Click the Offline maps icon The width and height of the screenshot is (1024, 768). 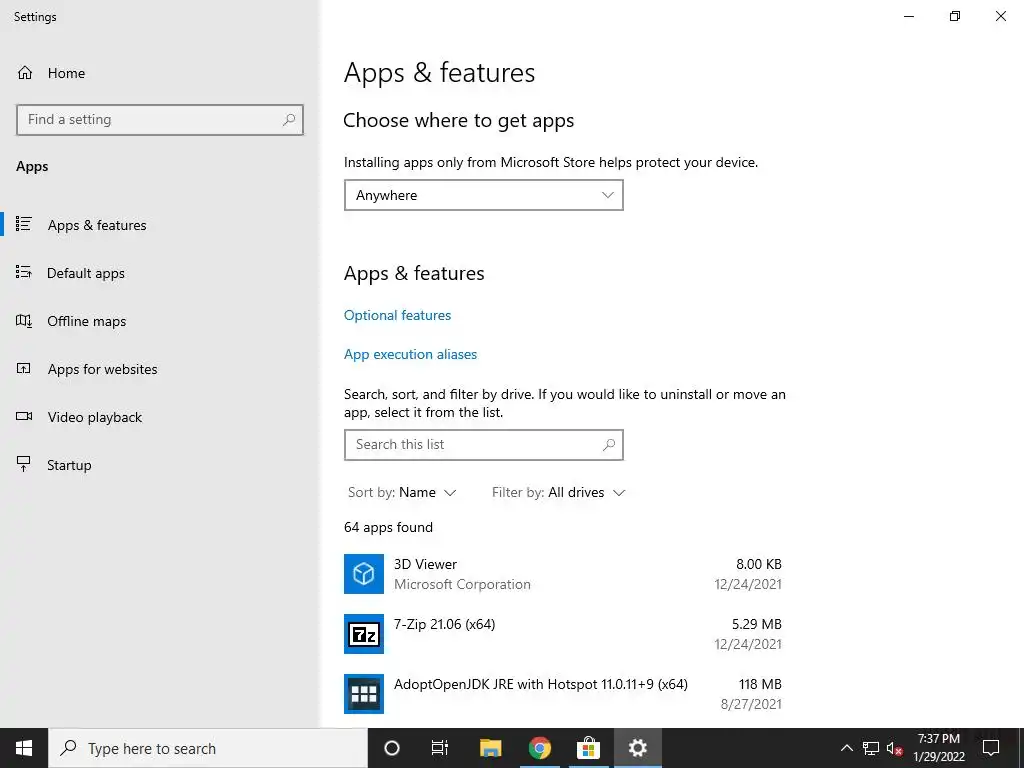tap(24, 321)
